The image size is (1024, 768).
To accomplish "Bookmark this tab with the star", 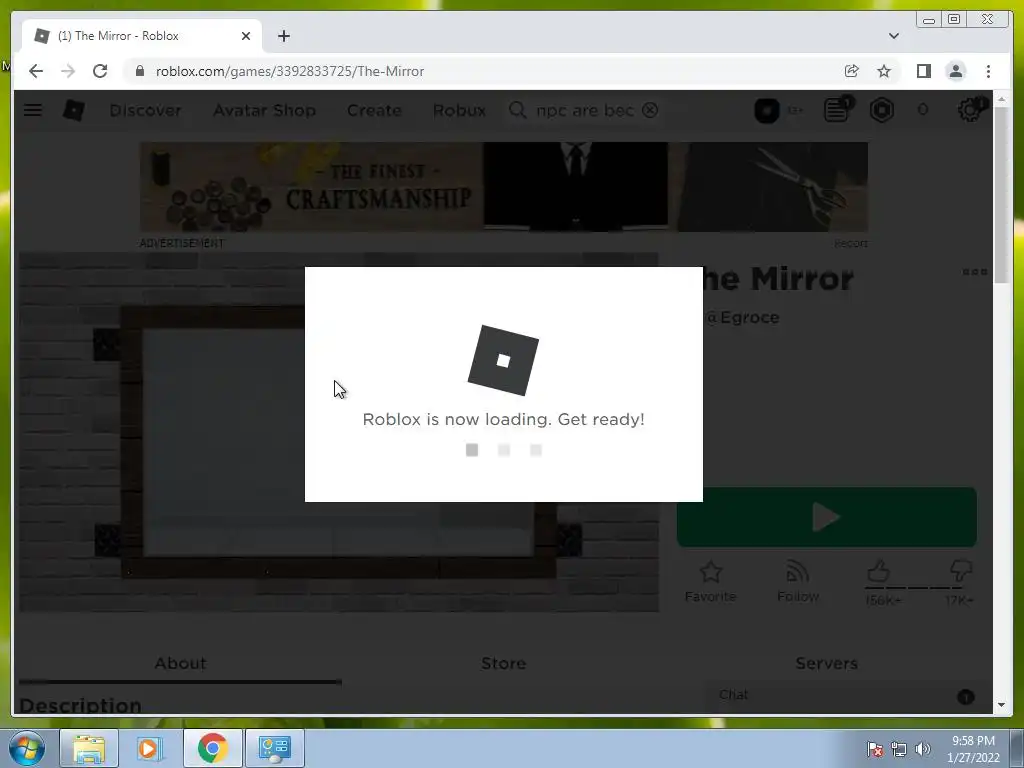I will (884, 71).
